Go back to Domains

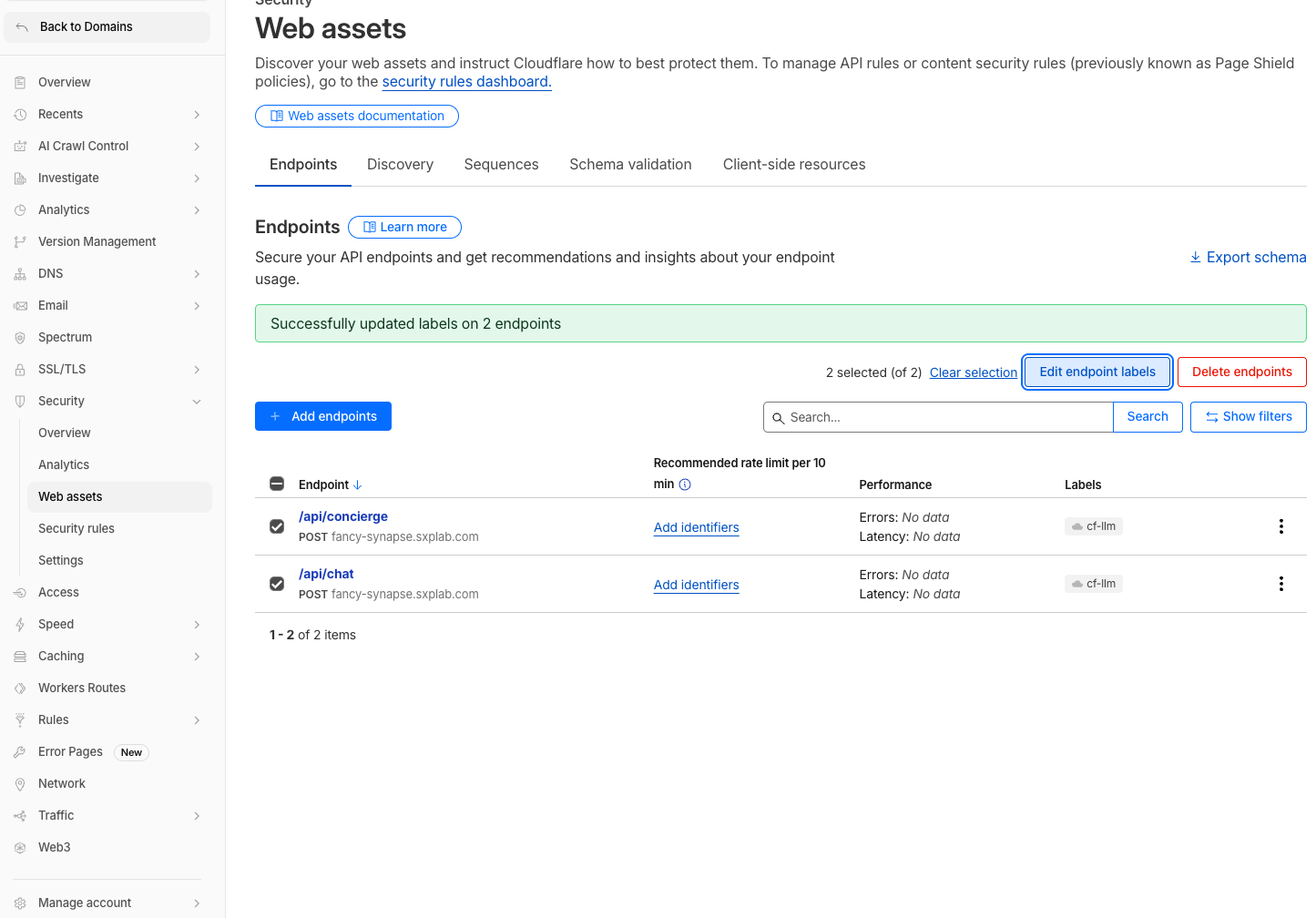tap(107, 27)
